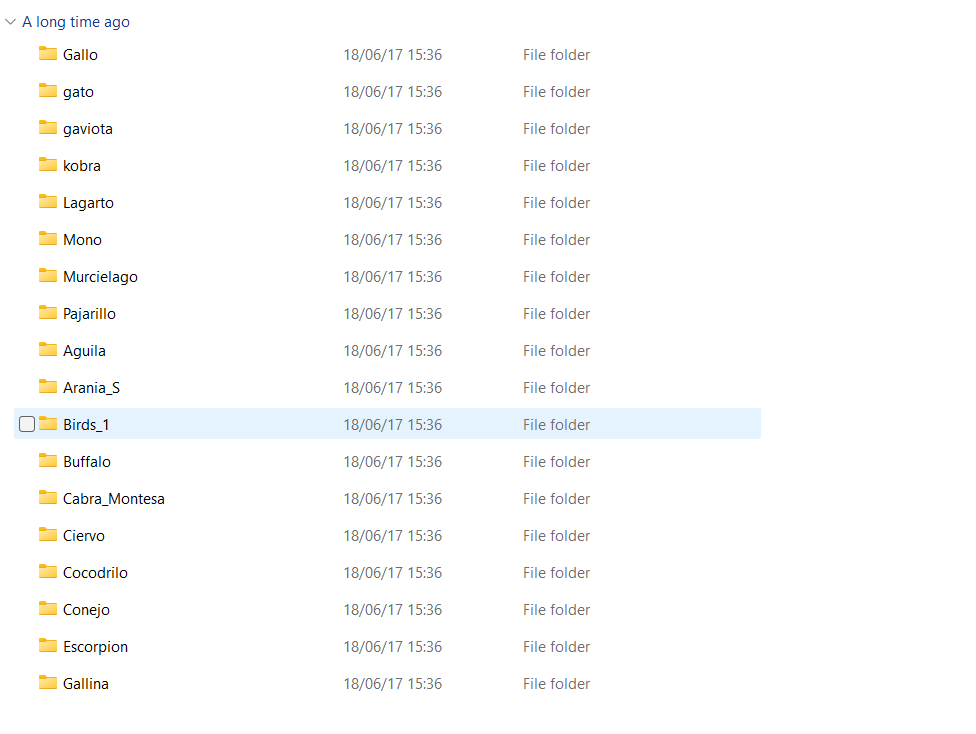
Task: Select the Murcielago folder icon
Action: point(48,276)
